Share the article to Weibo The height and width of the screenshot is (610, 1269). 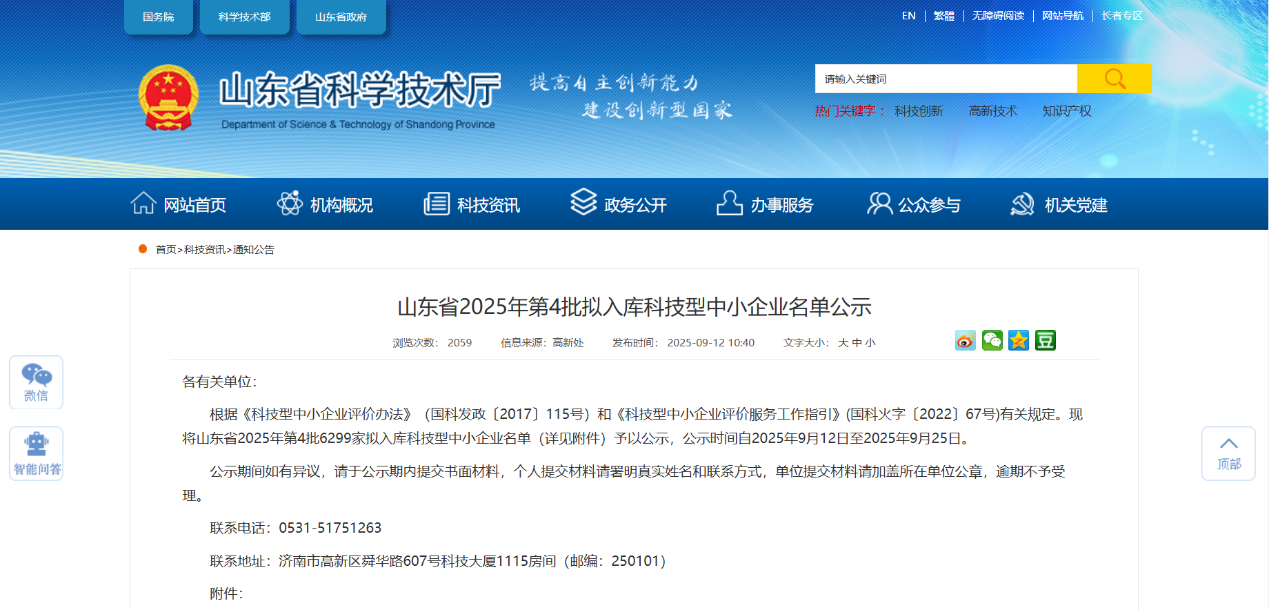(965, 341)
